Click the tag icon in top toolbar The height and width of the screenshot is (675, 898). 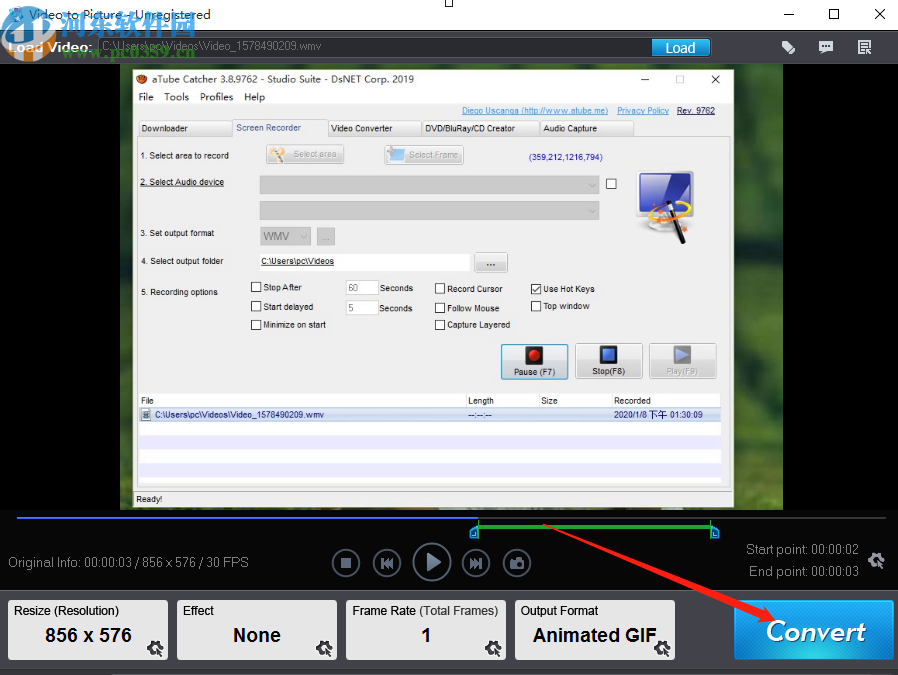point(788,48)
